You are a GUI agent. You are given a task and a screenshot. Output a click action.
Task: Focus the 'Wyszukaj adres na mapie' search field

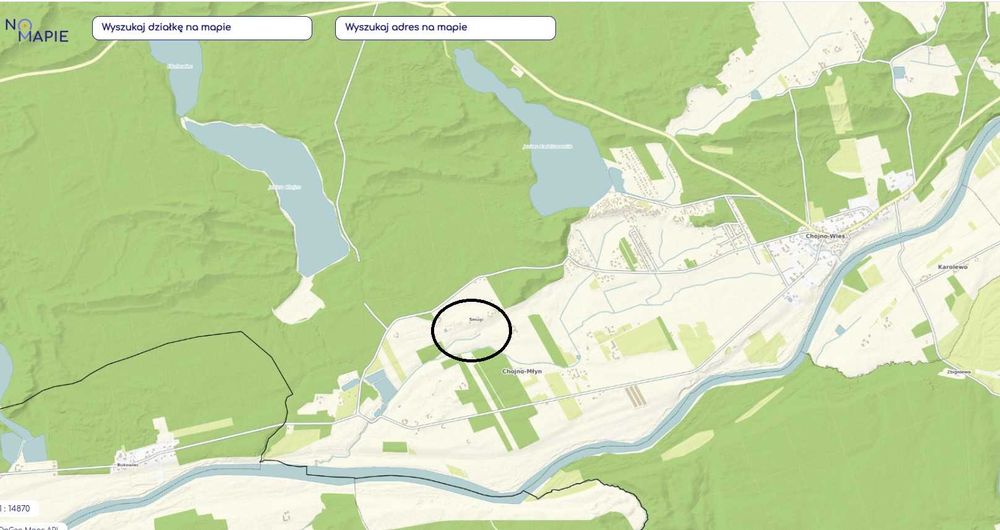pos(445,28)
